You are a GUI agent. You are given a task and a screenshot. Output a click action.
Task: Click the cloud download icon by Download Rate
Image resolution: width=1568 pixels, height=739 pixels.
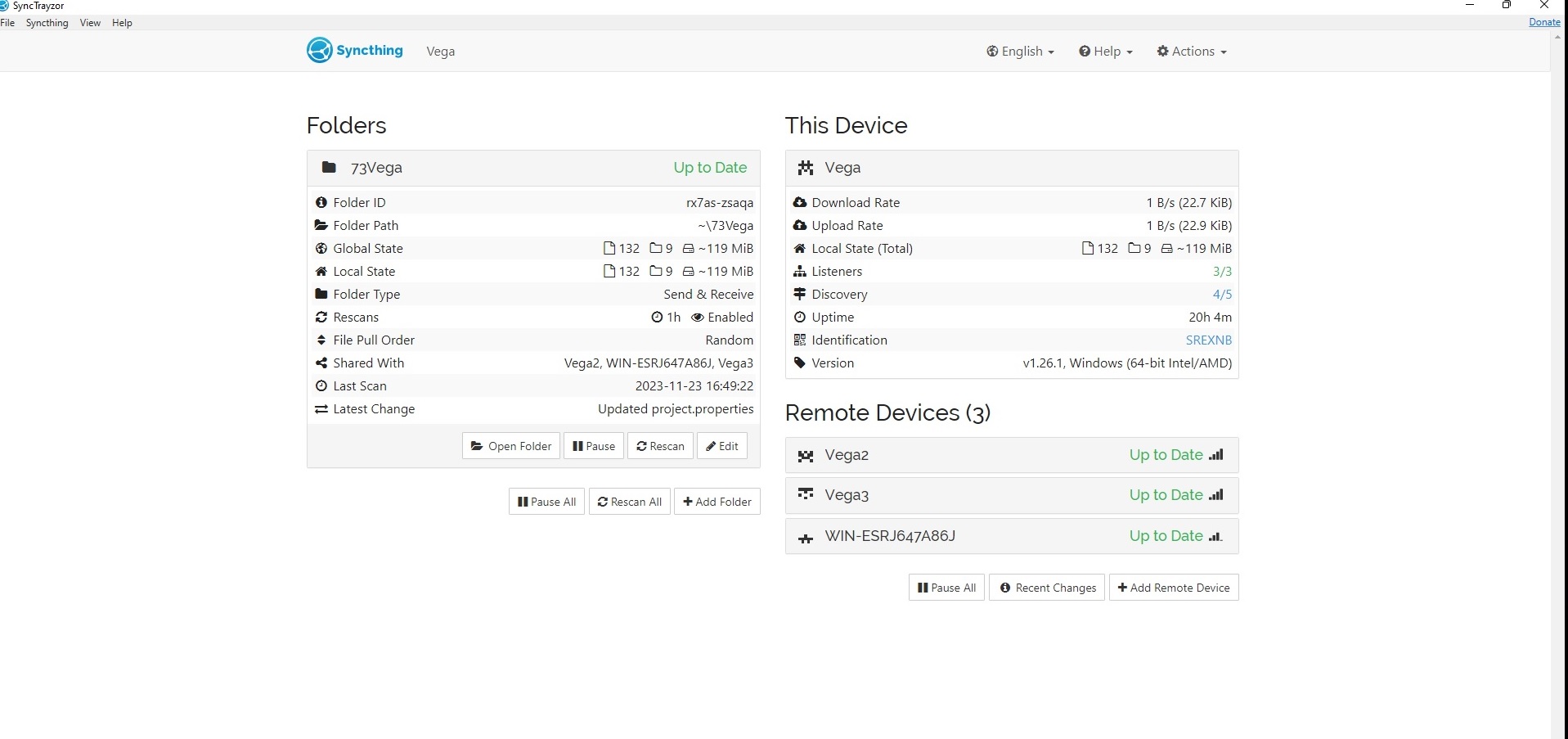point(800,202)
